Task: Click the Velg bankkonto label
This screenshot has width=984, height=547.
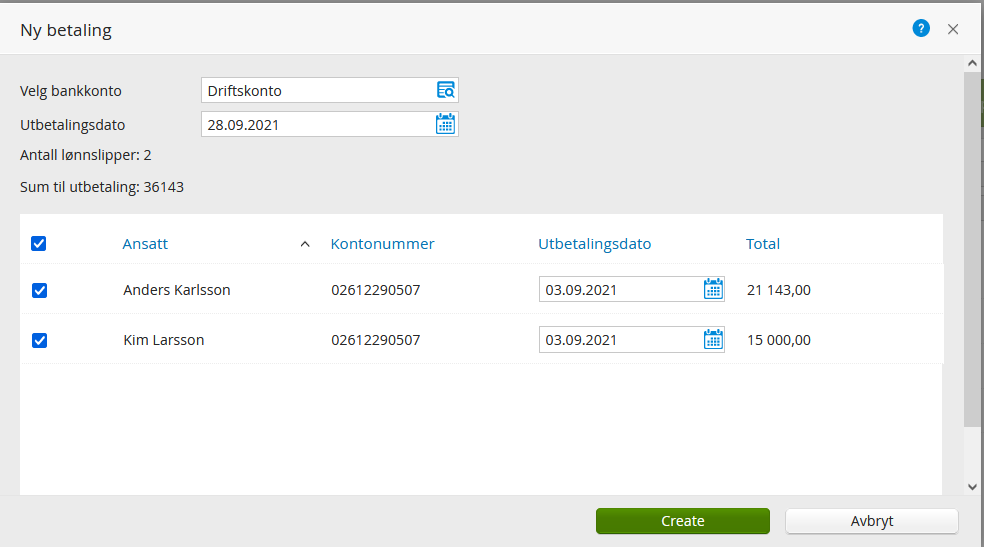Action: point(71,91)
